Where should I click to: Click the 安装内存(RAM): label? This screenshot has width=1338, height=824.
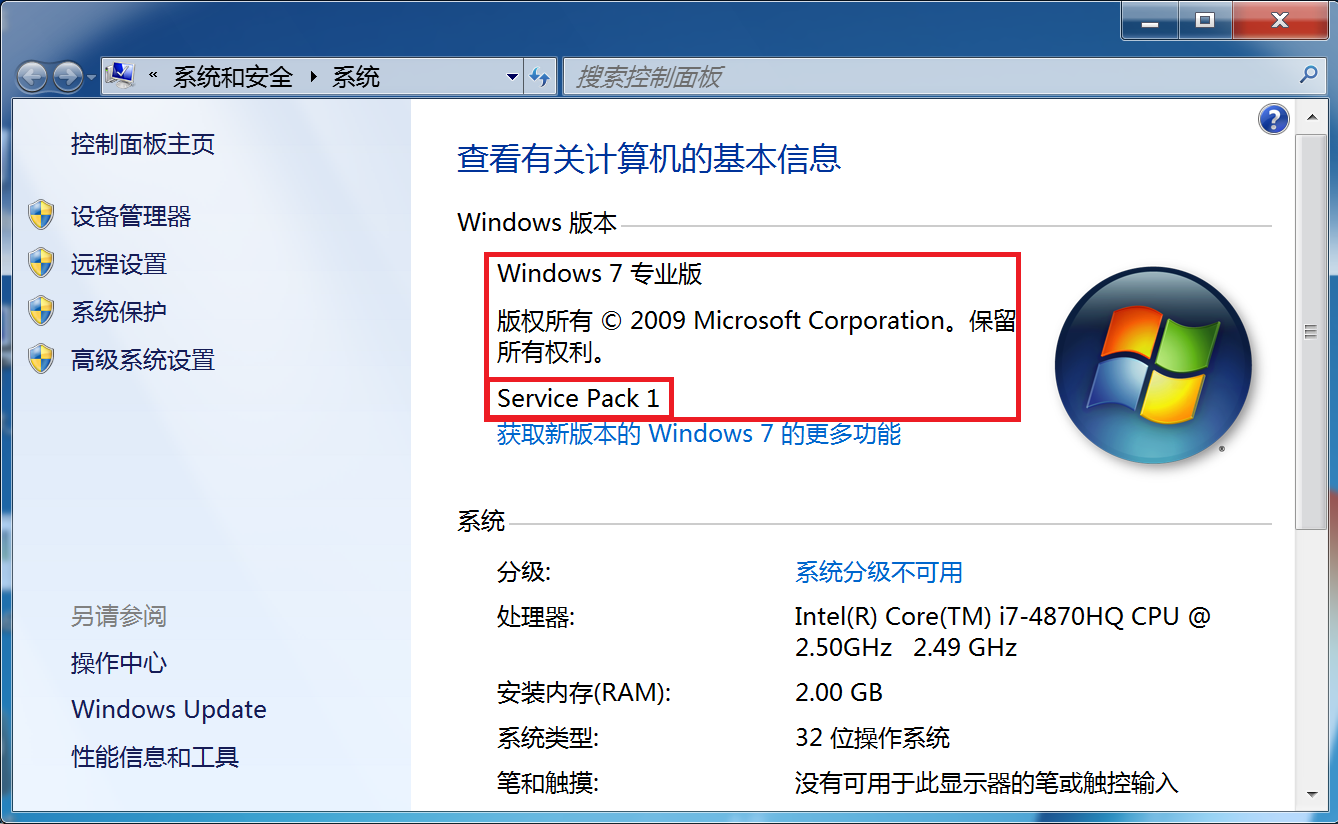click(584, 692)
